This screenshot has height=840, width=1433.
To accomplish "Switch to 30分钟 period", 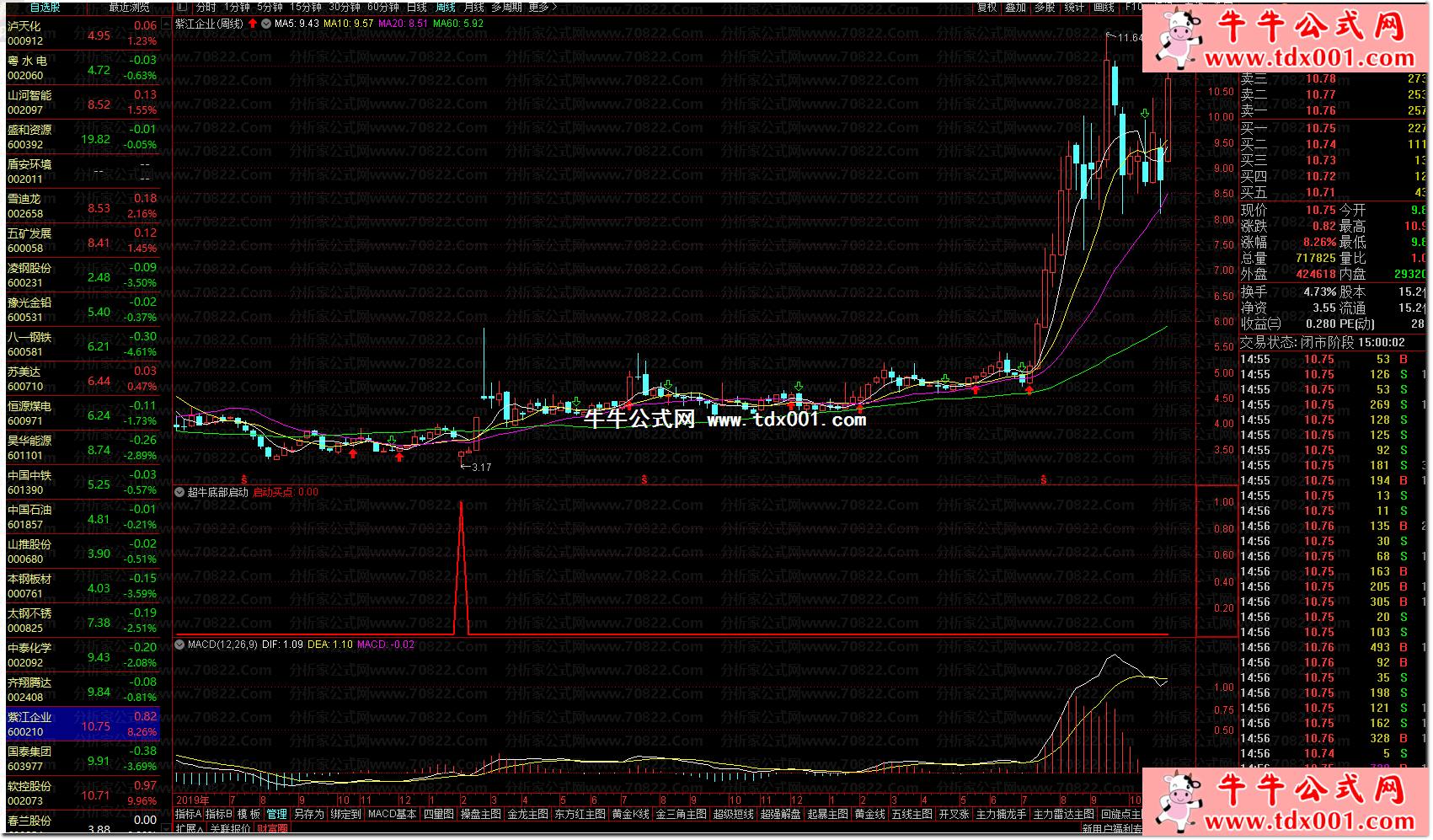I will click(x=345, y=8).
